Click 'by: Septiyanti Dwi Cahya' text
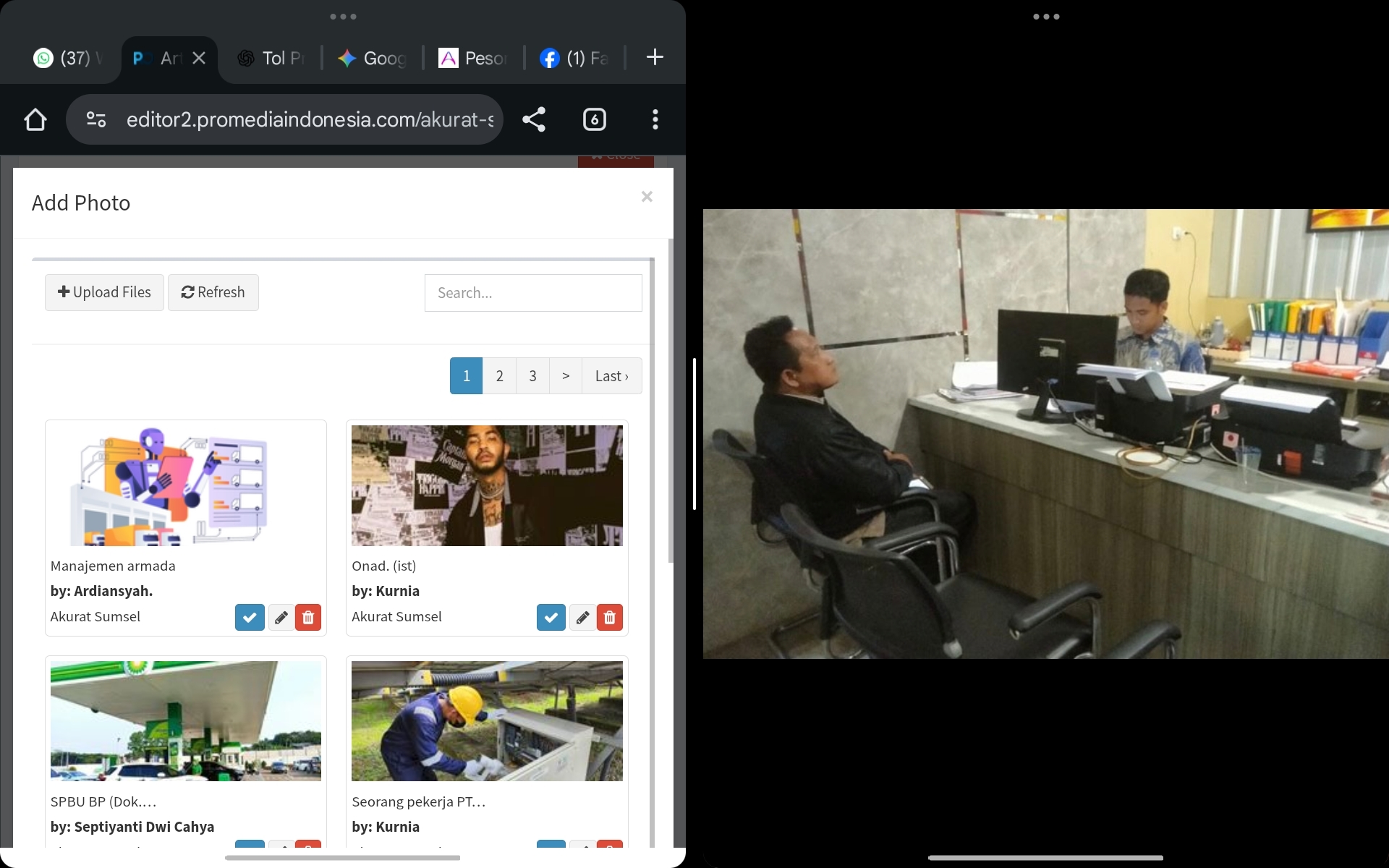Screen dimensions: 1389x868 [132, 827]
